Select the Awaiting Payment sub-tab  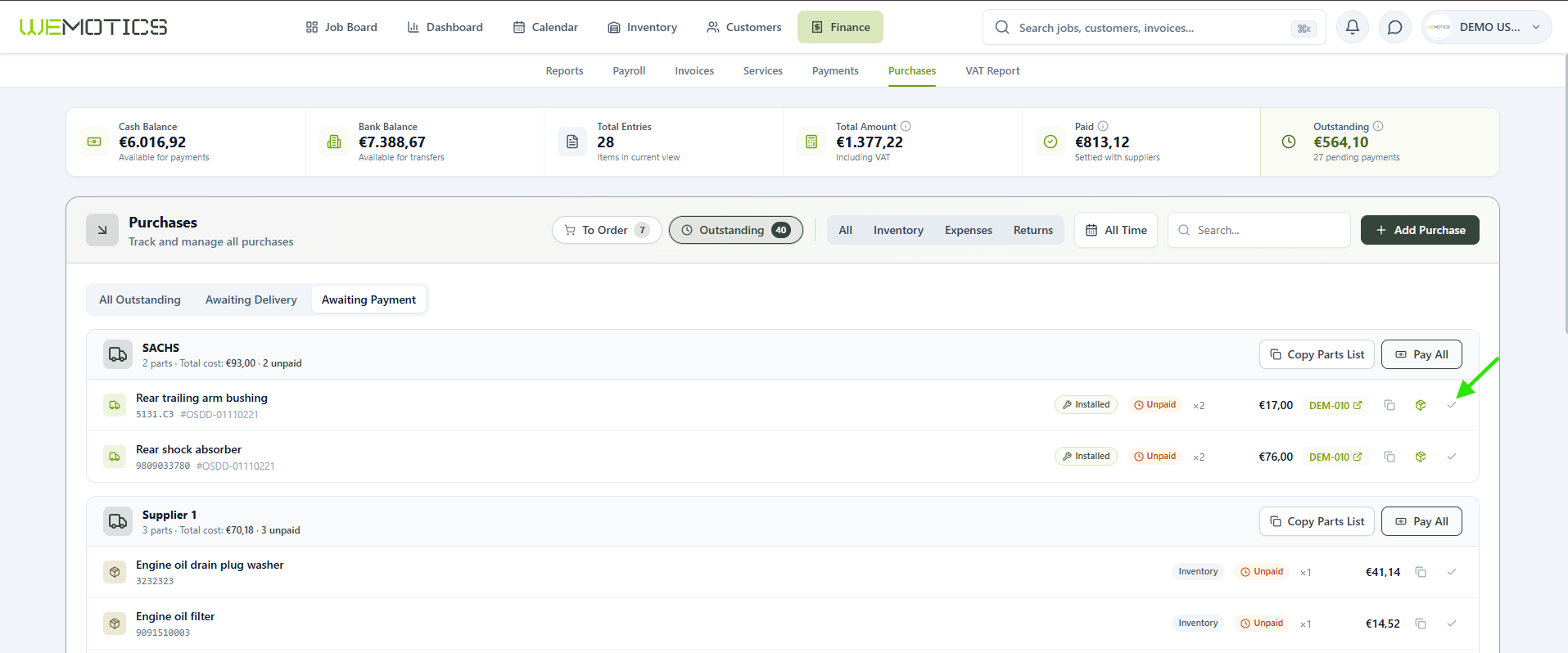pyautogui.click(x=368, y=299)
